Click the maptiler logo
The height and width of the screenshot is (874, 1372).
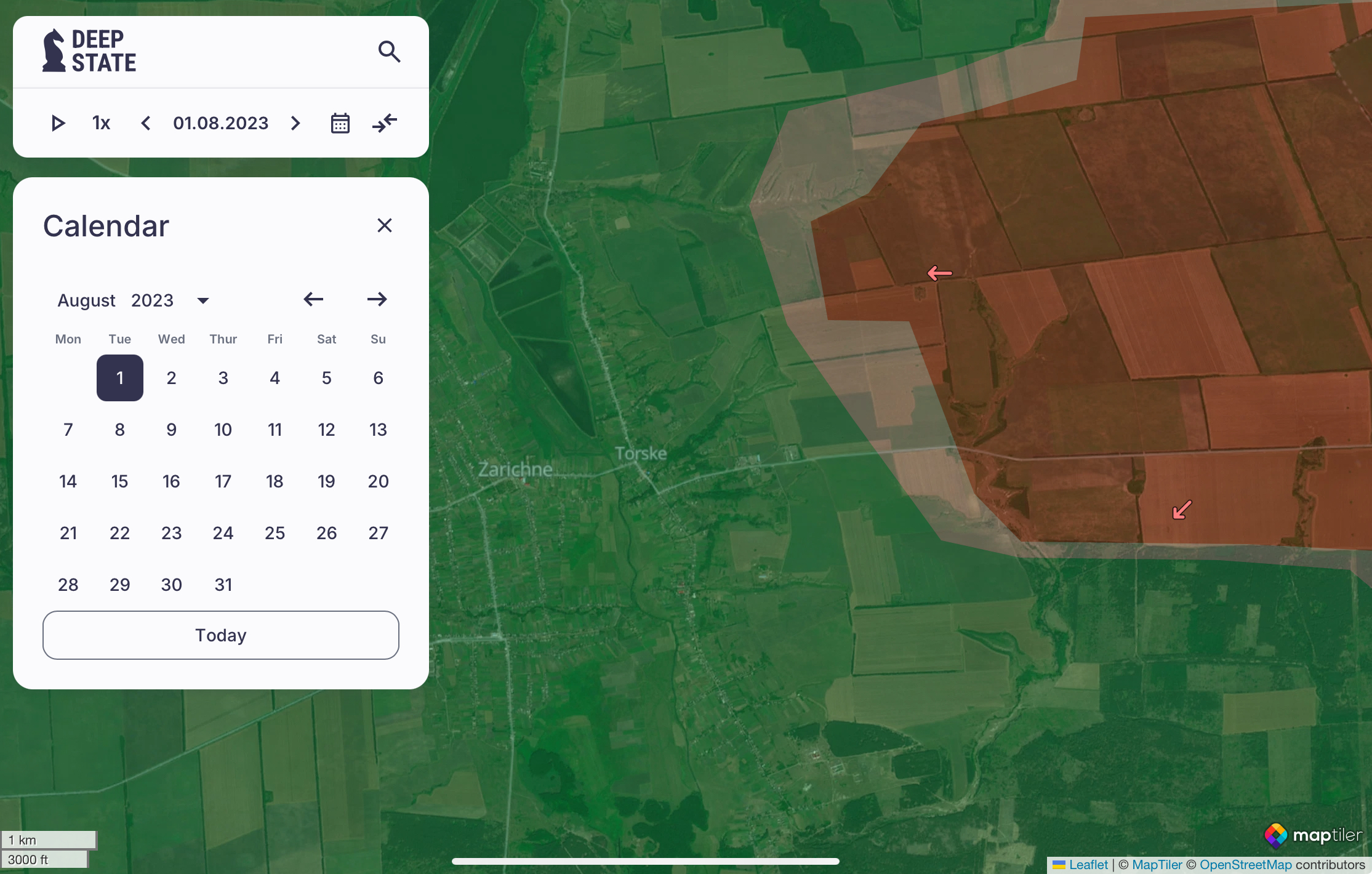click(x=1314, y=835)
